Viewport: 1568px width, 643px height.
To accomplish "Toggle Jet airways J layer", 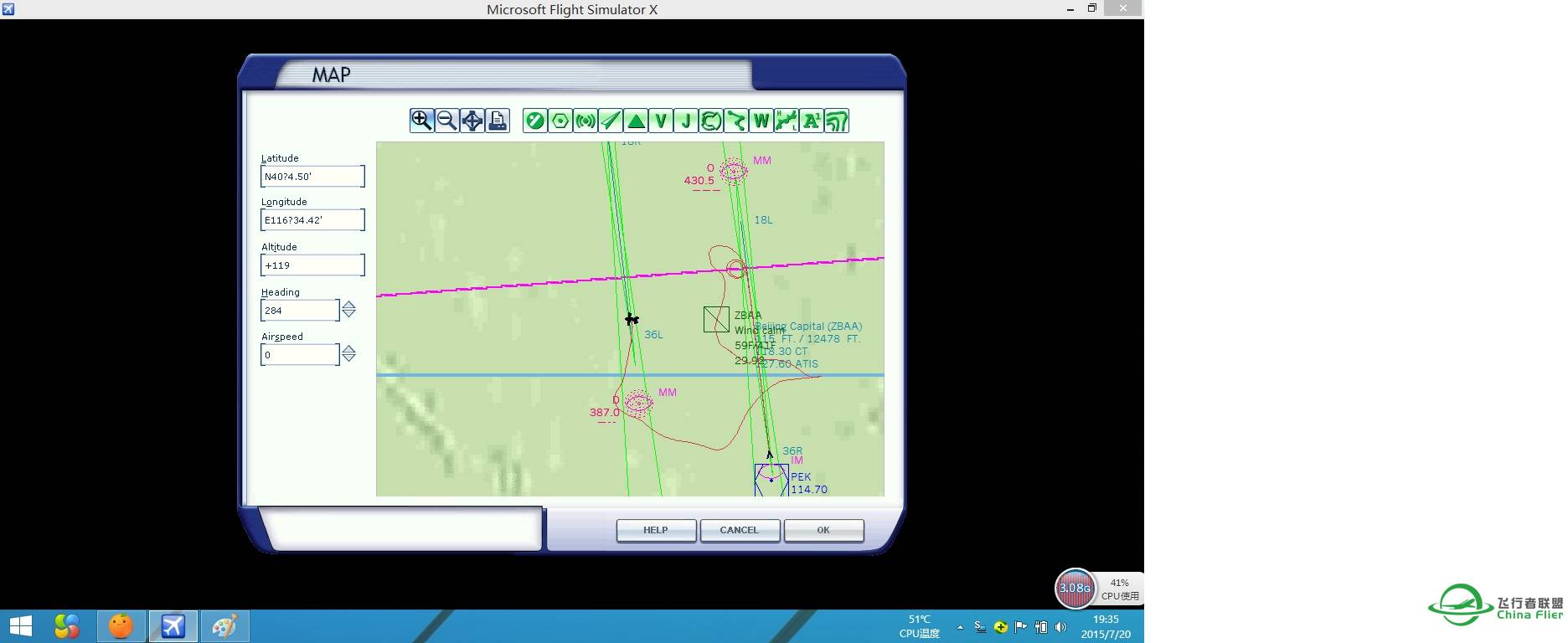I will [x=685, y=121].
